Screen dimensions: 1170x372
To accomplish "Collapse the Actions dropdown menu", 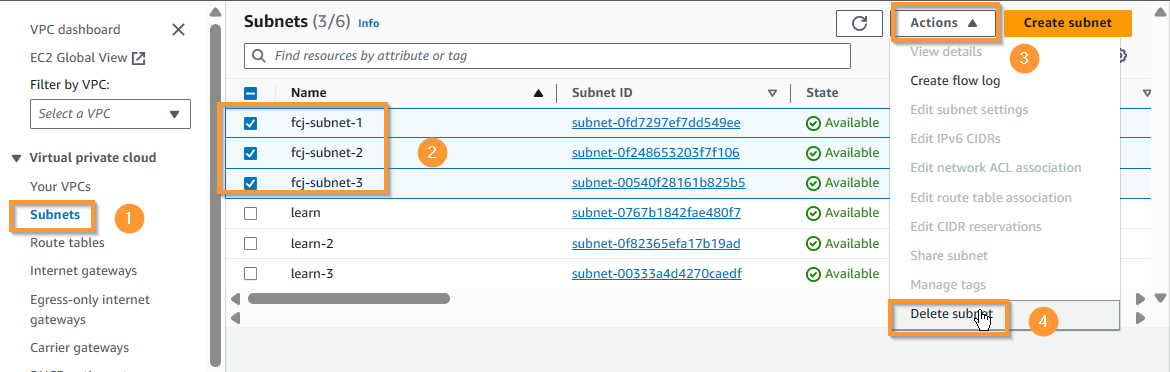I will pyautogui.click(x=944, y=23).
